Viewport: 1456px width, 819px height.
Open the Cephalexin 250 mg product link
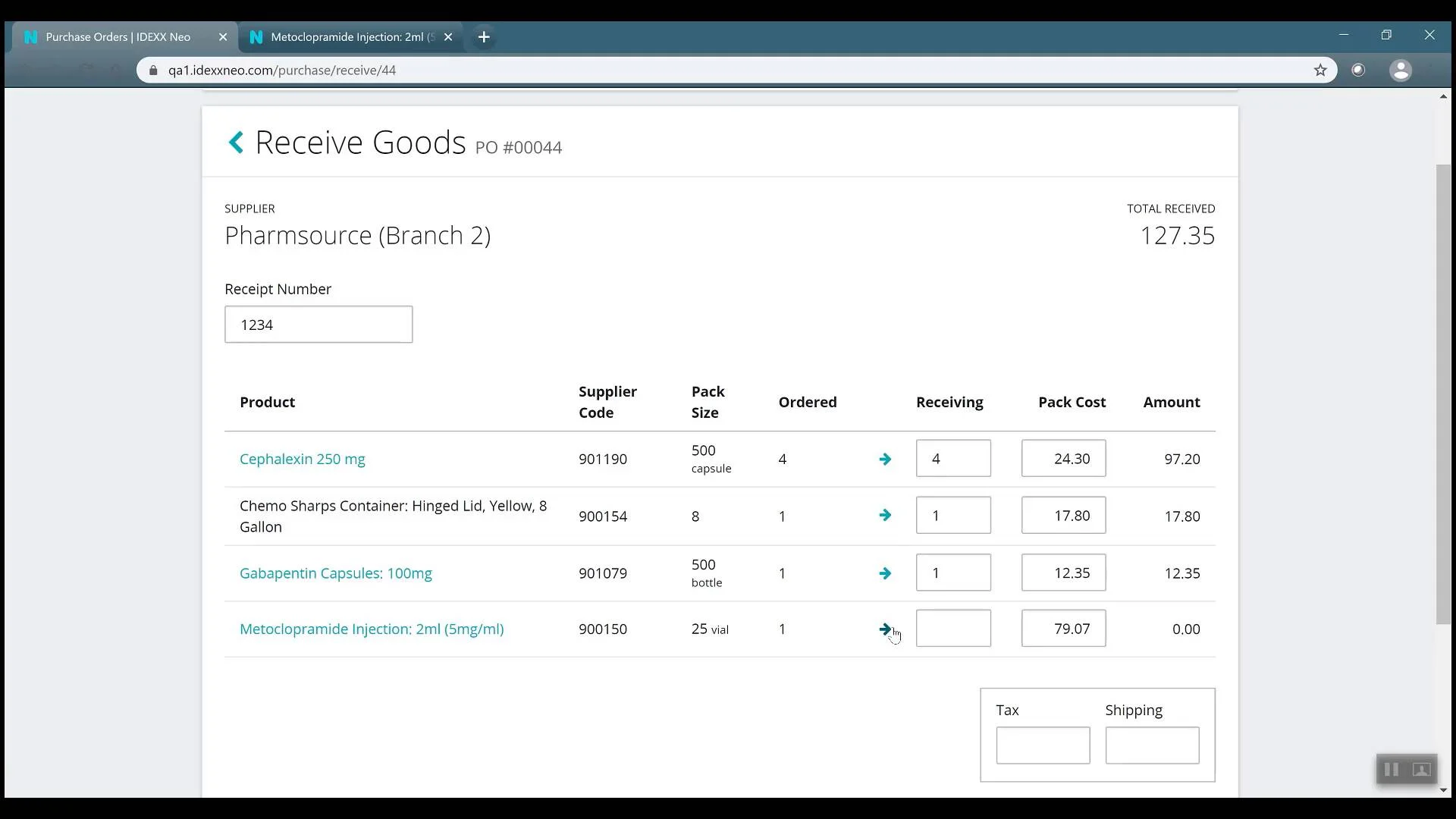(x=302, y=459)
